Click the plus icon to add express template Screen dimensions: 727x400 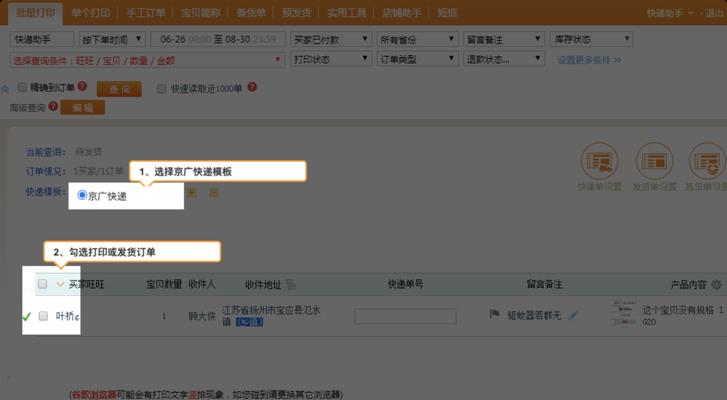point(192,192)
